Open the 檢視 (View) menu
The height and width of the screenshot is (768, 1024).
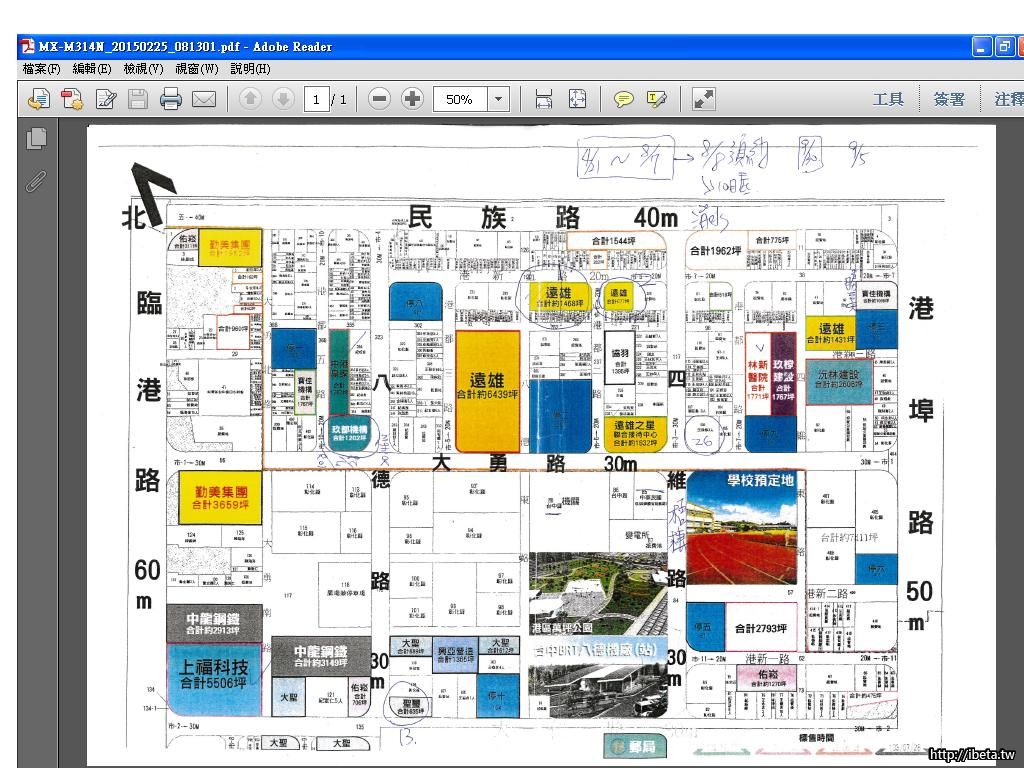[144, 69]
